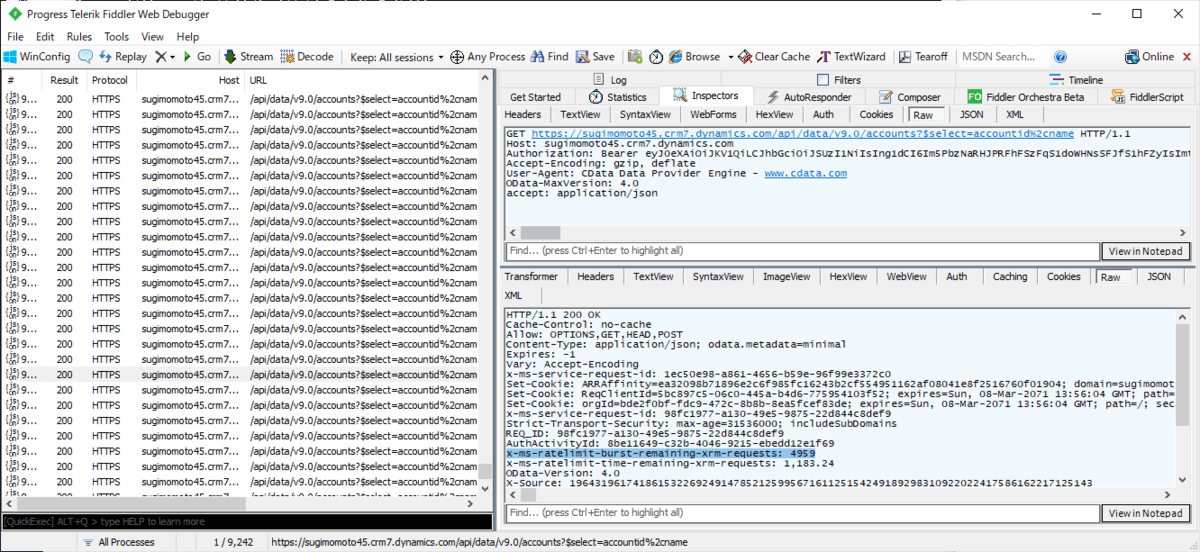
Task: Click the stopwatch timer icon
Action: click(656, 57)
